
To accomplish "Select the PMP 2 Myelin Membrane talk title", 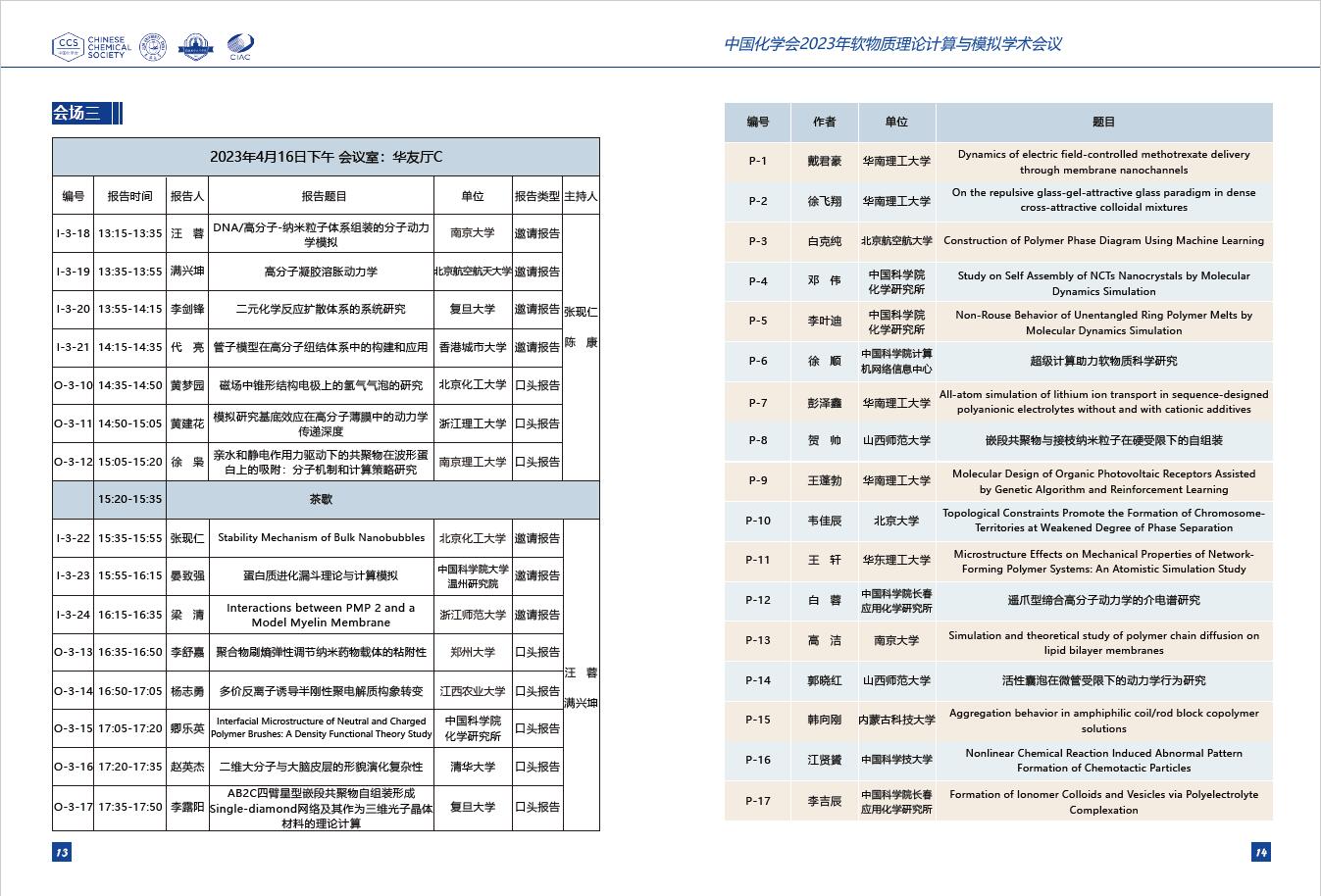I will [x=322, y=615].
